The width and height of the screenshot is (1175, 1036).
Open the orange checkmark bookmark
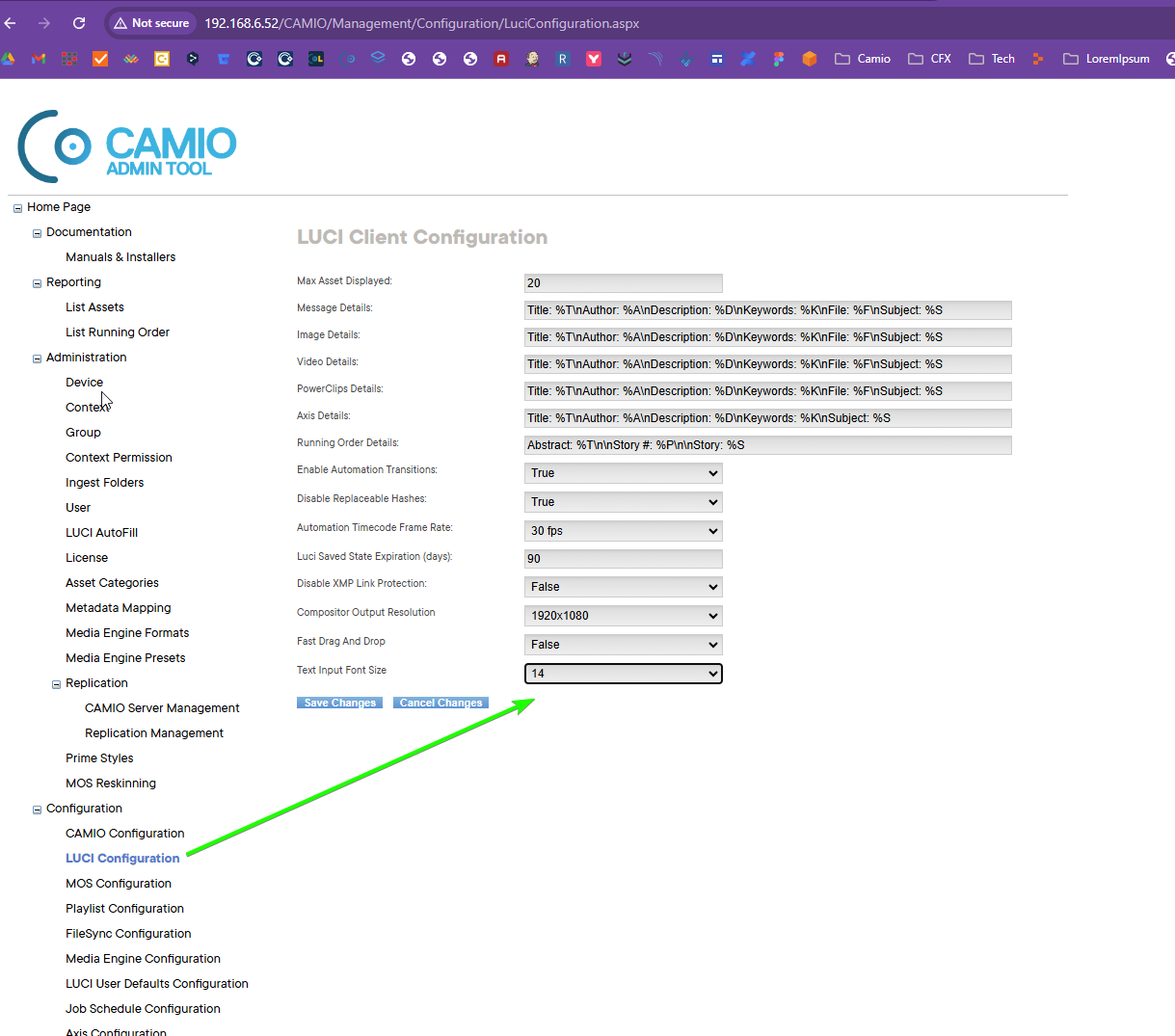(100, 59)
